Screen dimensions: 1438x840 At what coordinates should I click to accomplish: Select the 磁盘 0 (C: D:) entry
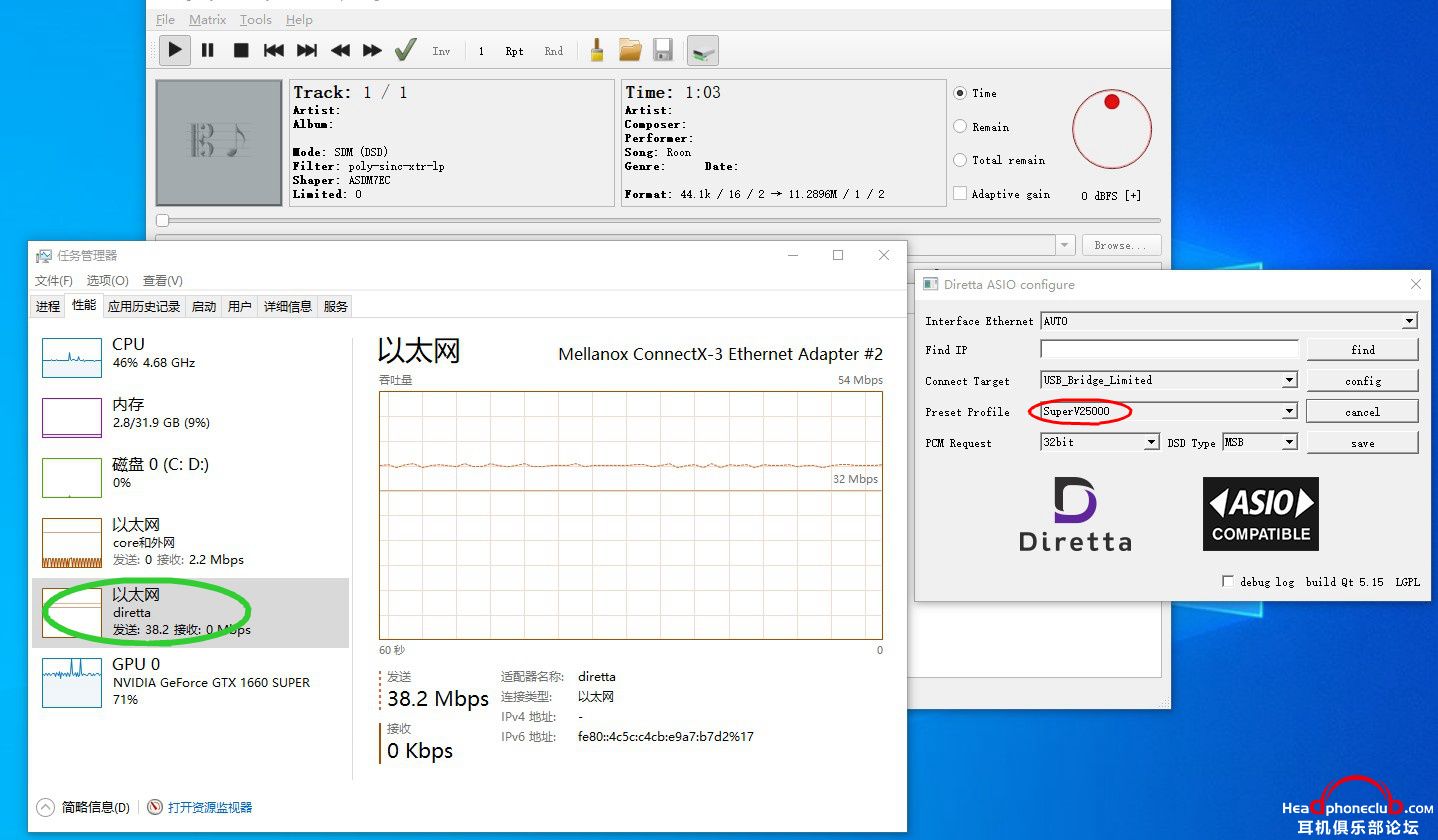[x=190, y=477]
